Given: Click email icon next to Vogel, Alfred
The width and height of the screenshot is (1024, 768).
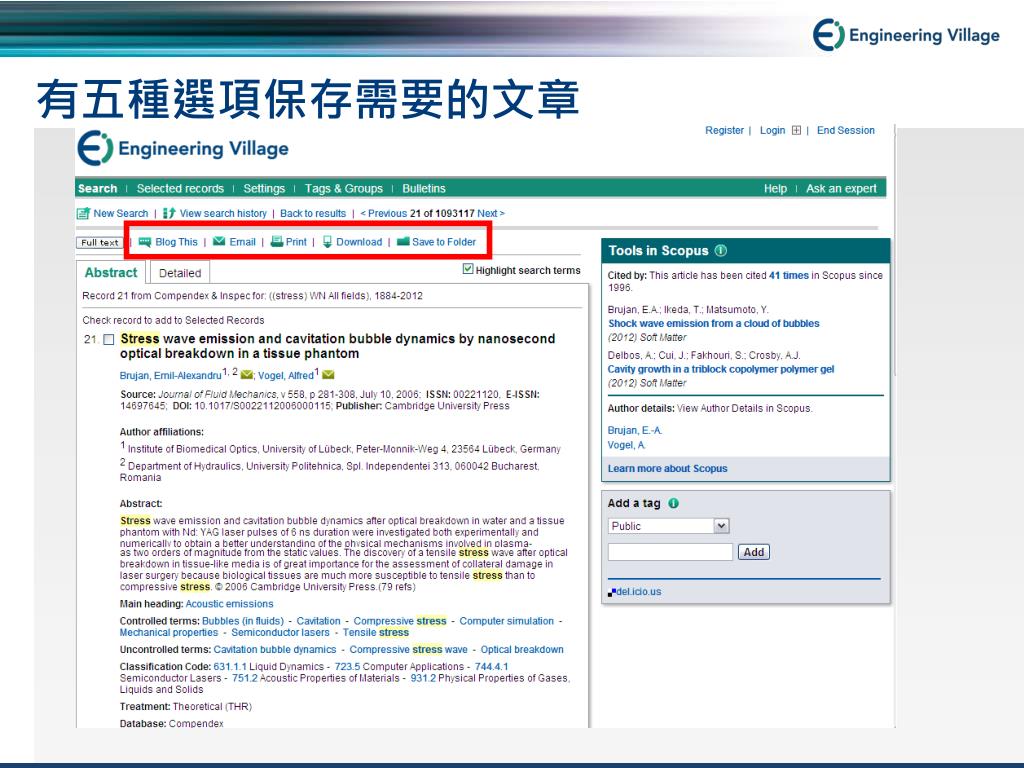Looking at the screenshot, I should [x=328, y=375].
